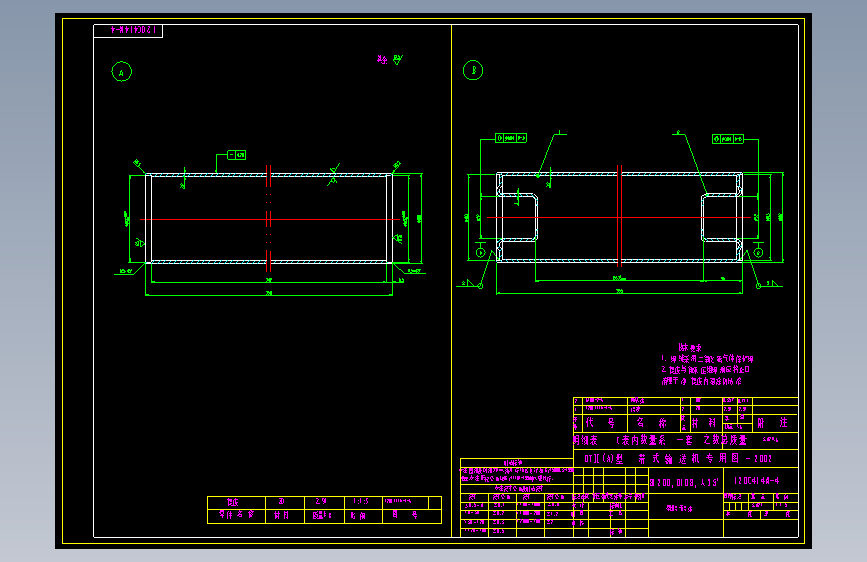Viewport: 867px width, 562px height.
Task: Click the "明细表" row label
Action: (x=586, y=440)
